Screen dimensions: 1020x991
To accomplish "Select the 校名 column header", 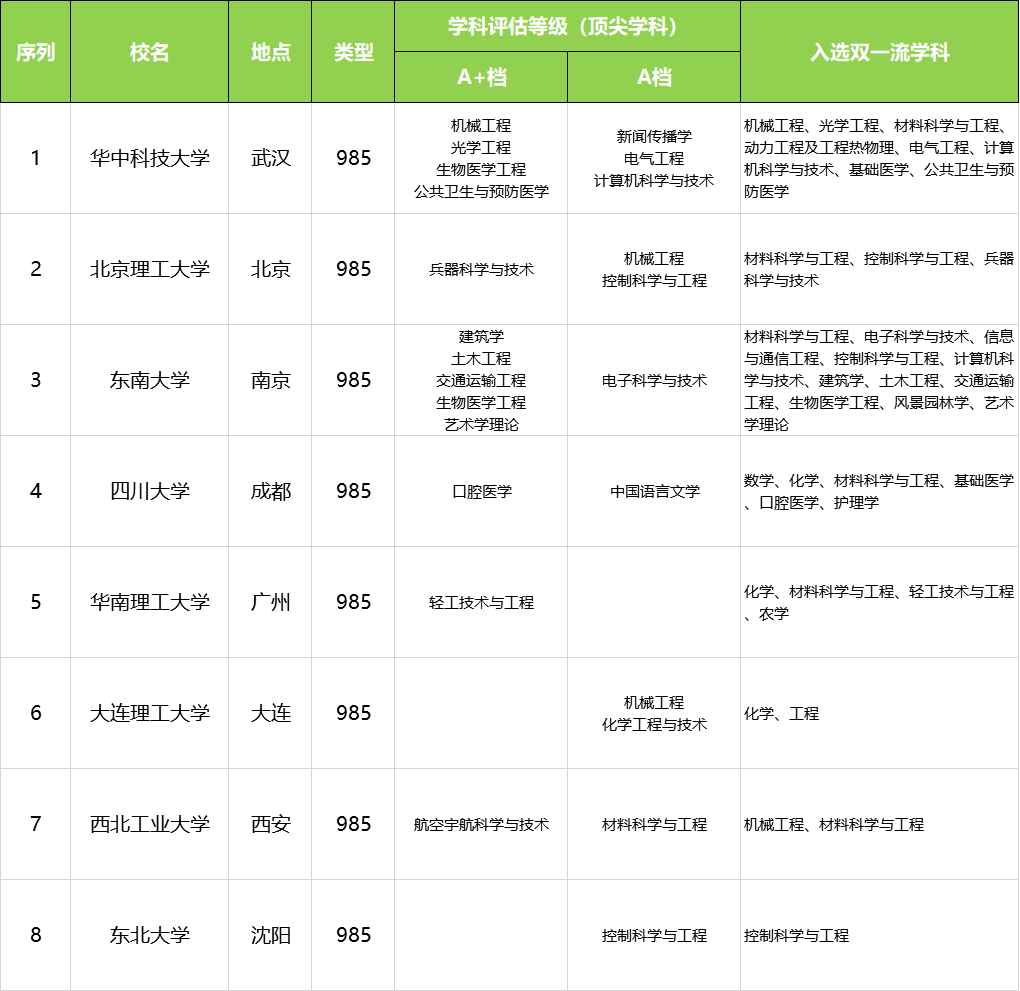I will click(149, 51).
